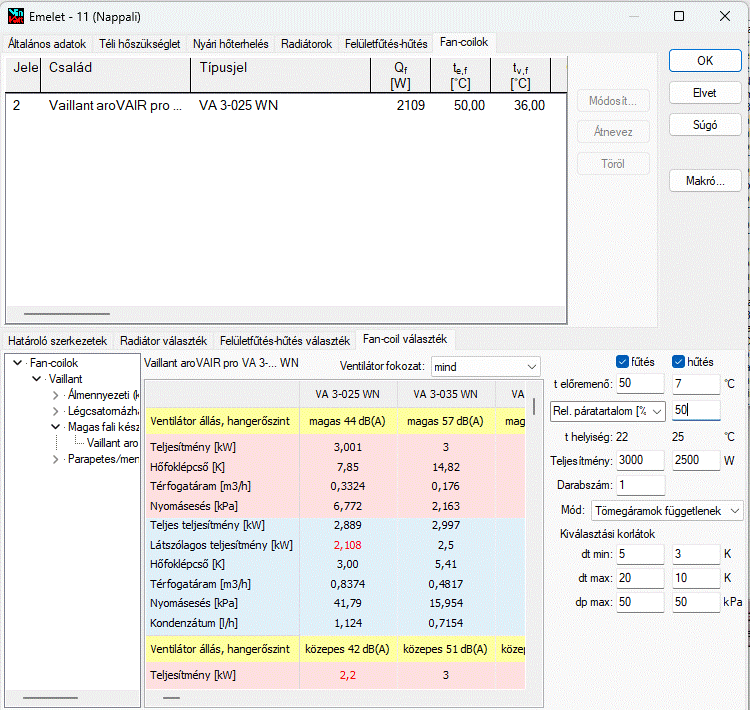
Task: Click the magas 44 dB(A) cell
Action: [348, 422]
